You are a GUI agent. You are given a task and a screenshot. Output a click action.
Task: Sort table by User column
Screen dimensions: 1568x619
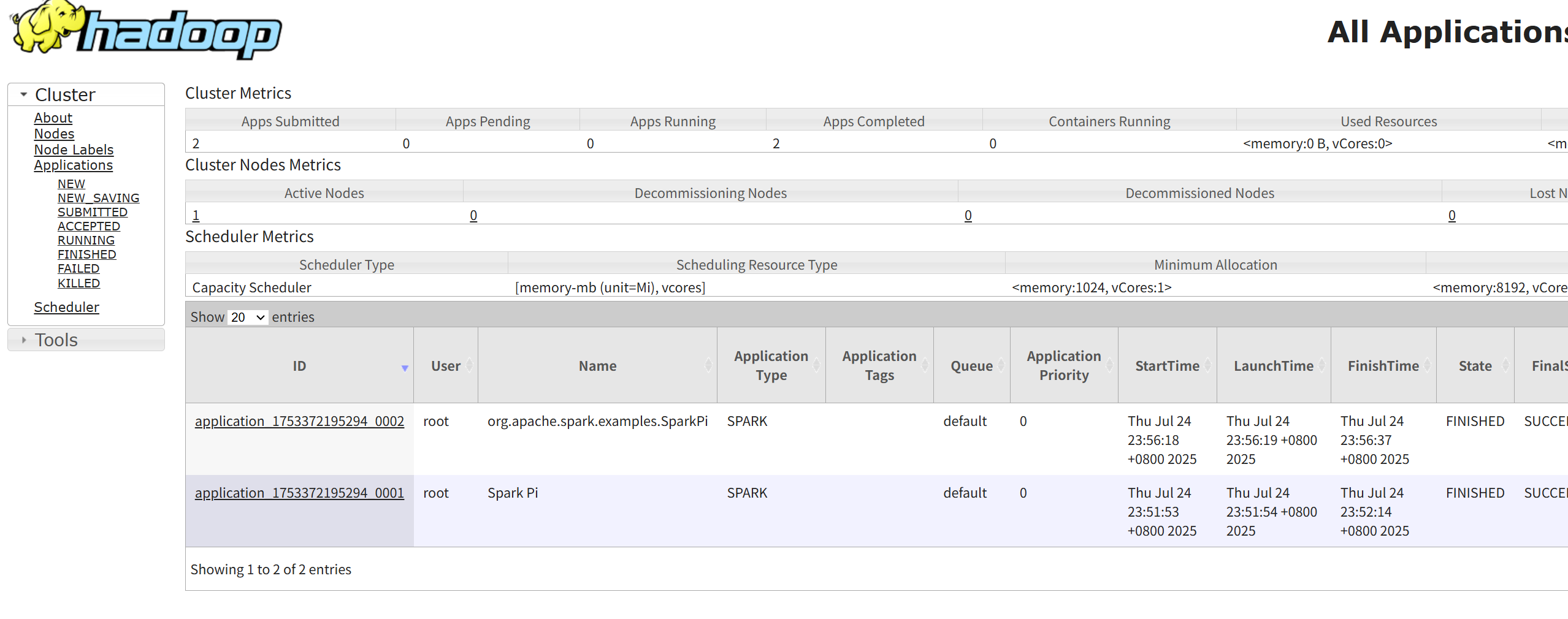pyautogui.click(x=446, y=366)
